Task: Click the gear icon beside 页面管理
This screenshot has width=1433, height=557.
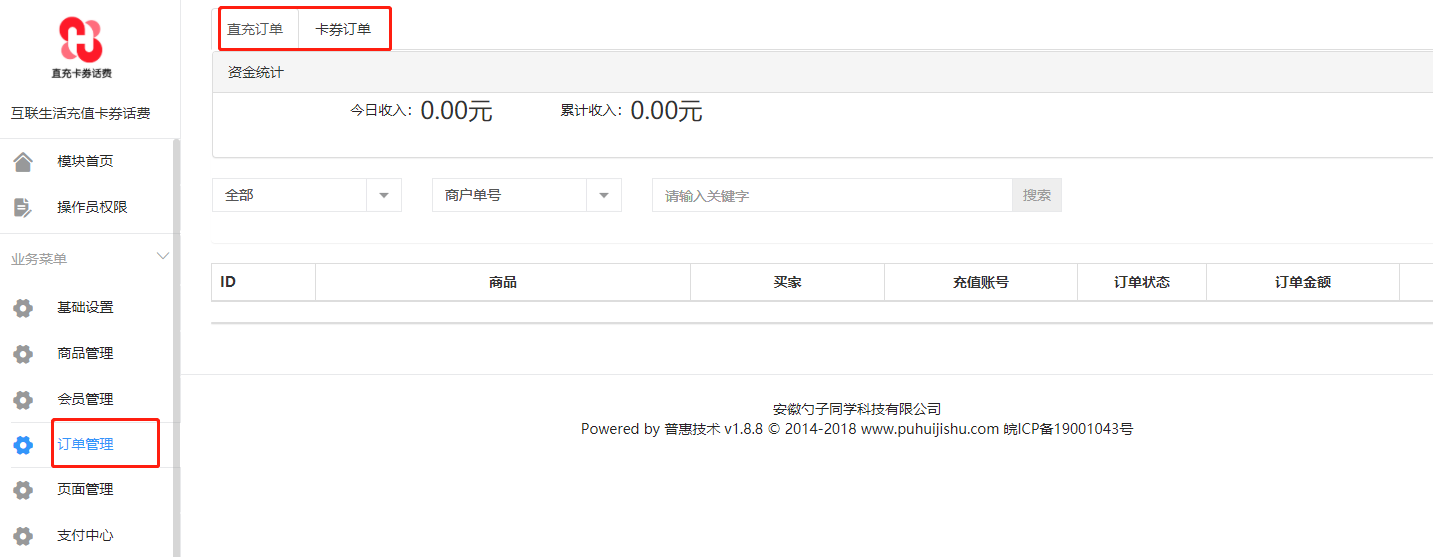Action: [x=23, y=490]
